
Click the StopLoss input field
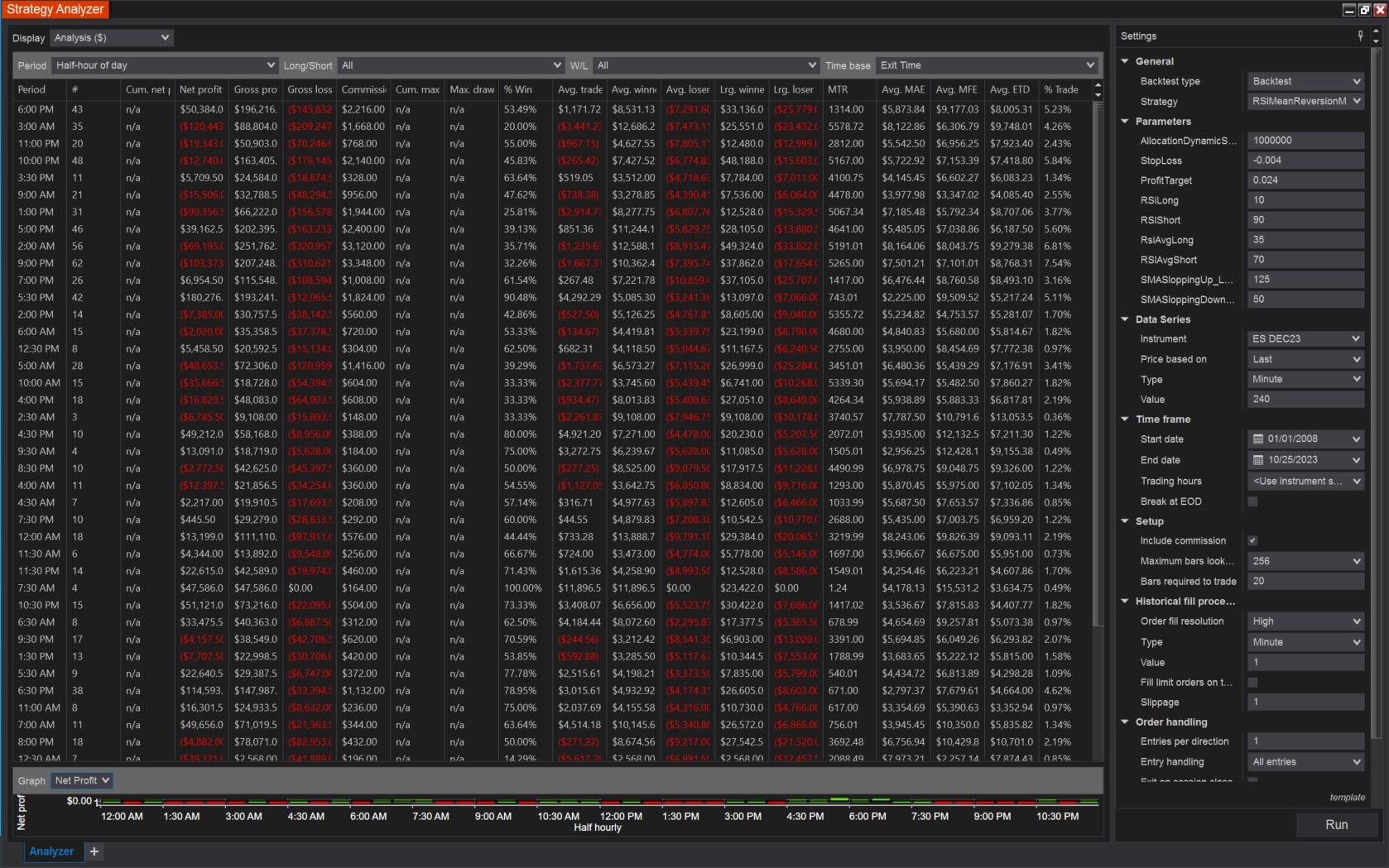(1306, 161)
